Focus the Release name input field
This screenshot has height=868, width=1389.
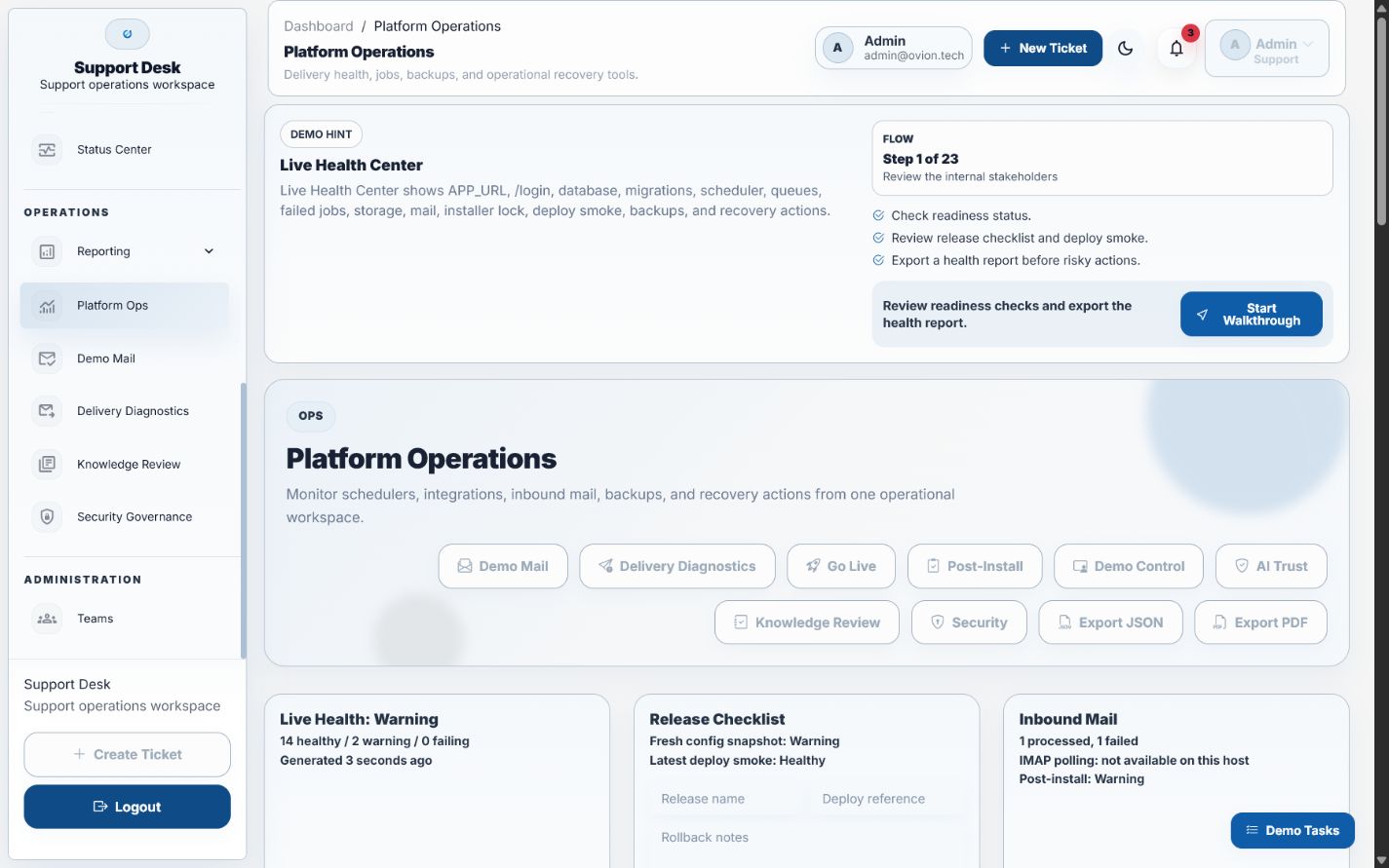tap(725, 799)
